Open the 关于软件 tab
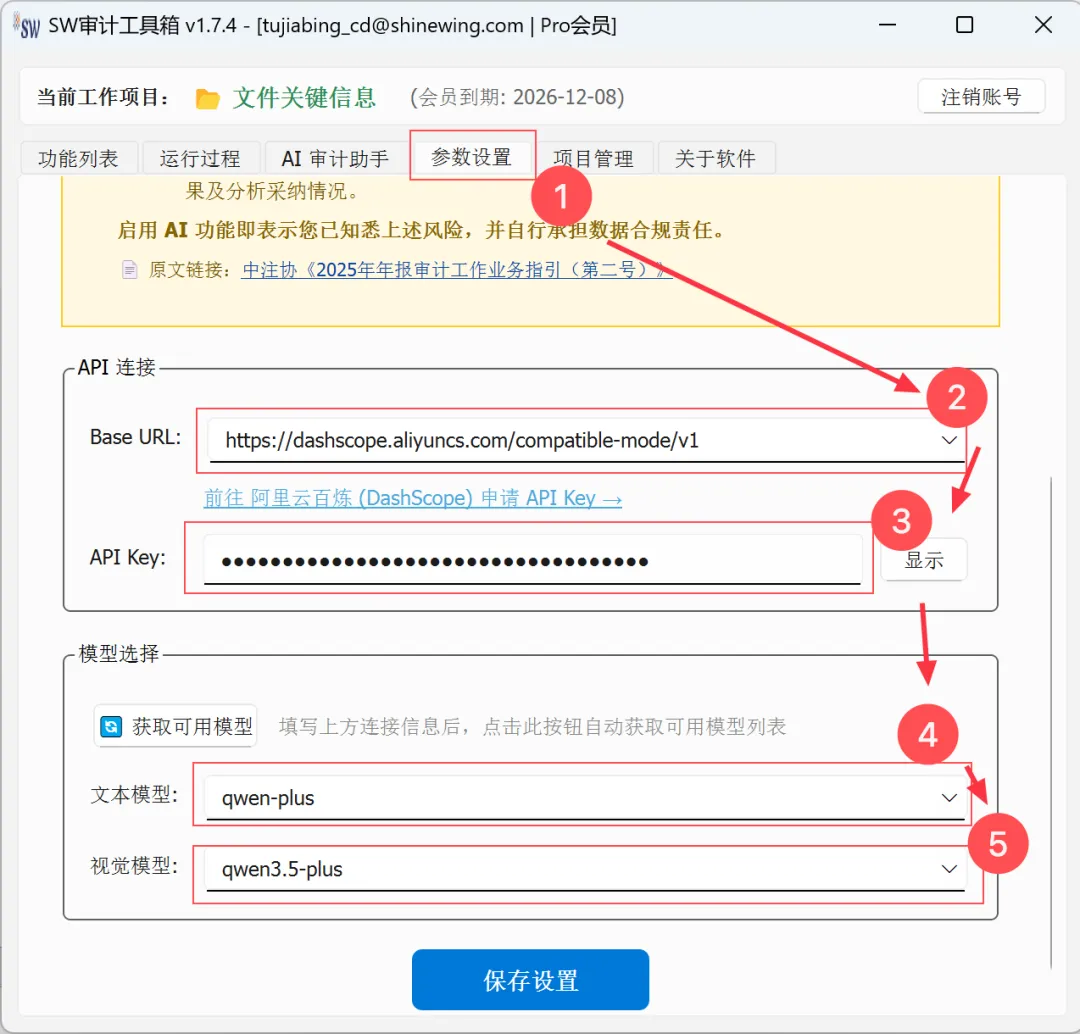1080x1034 pixels. coord(716,158)
